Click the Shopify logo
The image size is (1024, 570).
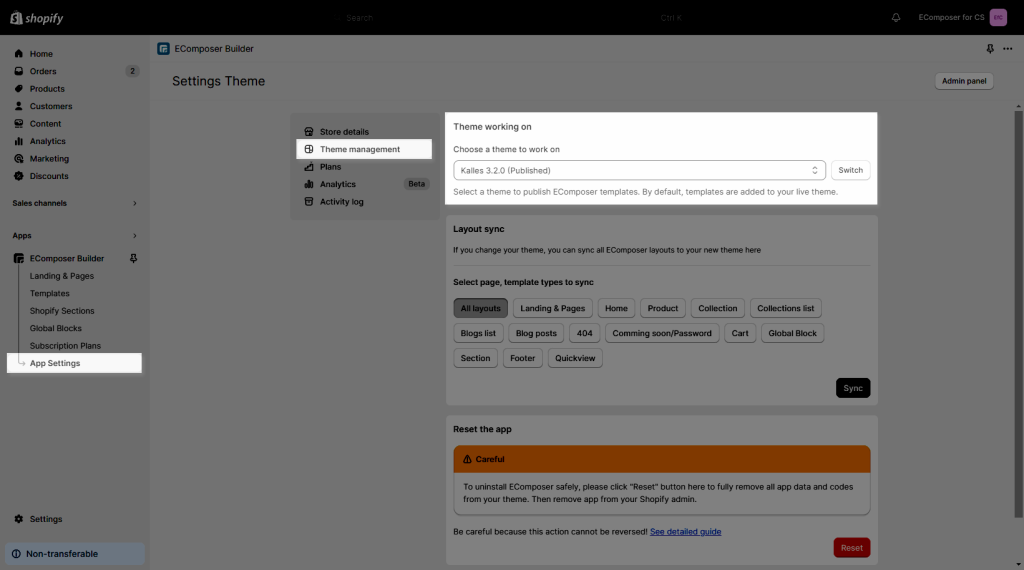(x=37, y=18)
